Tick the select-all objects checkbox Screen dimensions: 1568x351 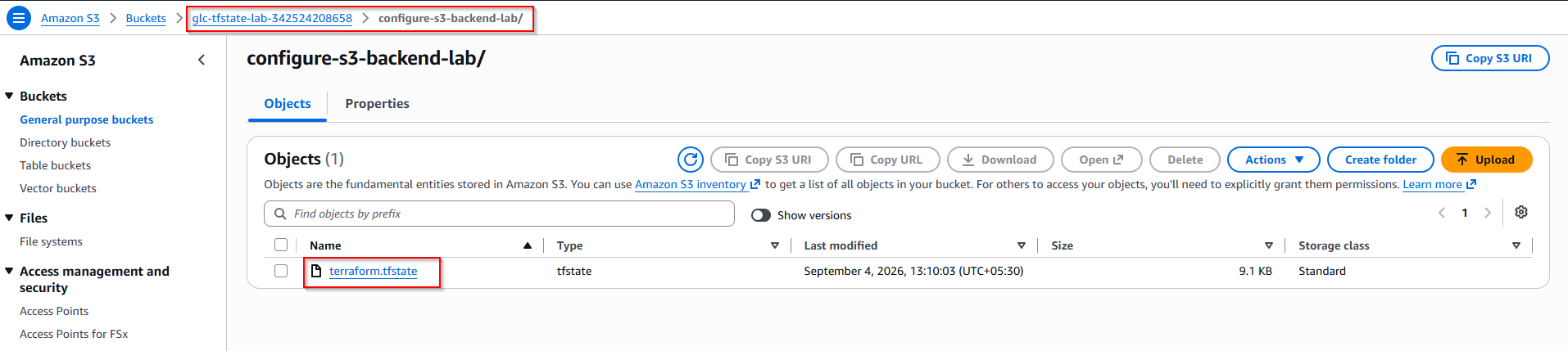click(x=281, y=245)
